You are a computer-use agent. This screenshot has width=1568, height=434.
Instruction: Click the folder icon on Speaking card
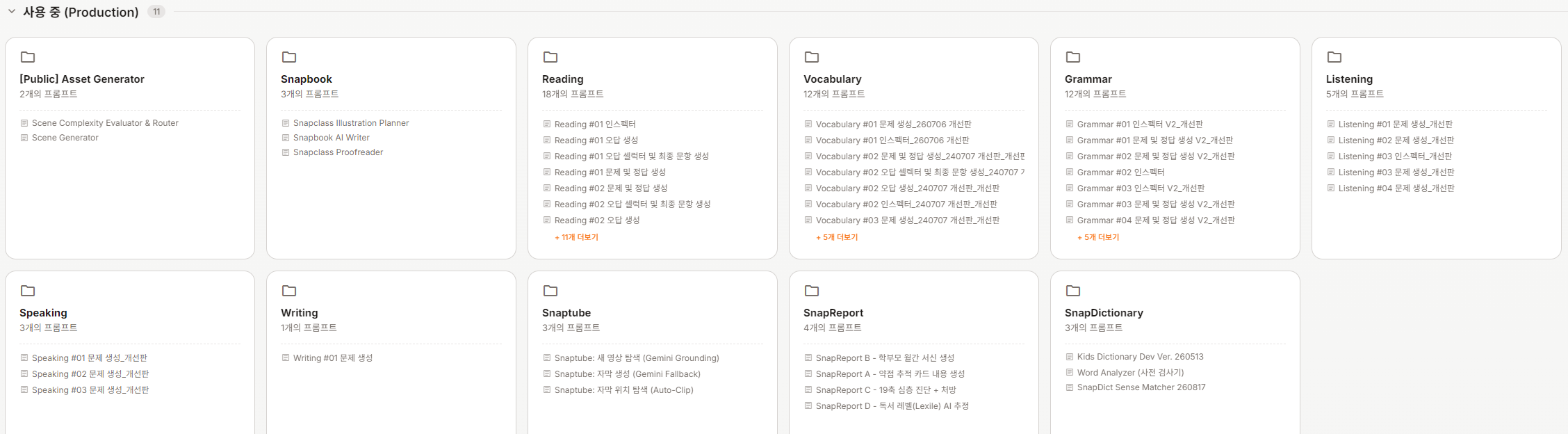[x=27, y=291]
